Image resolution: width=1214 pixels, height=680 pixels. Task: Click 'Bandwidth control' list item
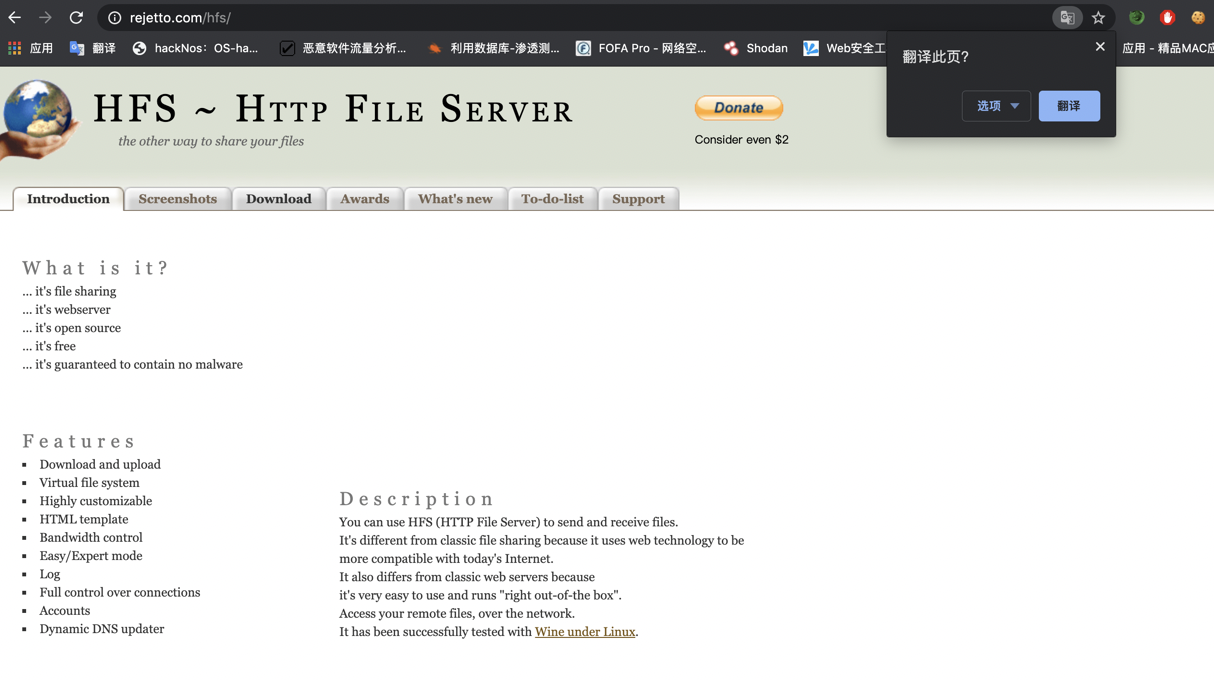pos(91,538)
